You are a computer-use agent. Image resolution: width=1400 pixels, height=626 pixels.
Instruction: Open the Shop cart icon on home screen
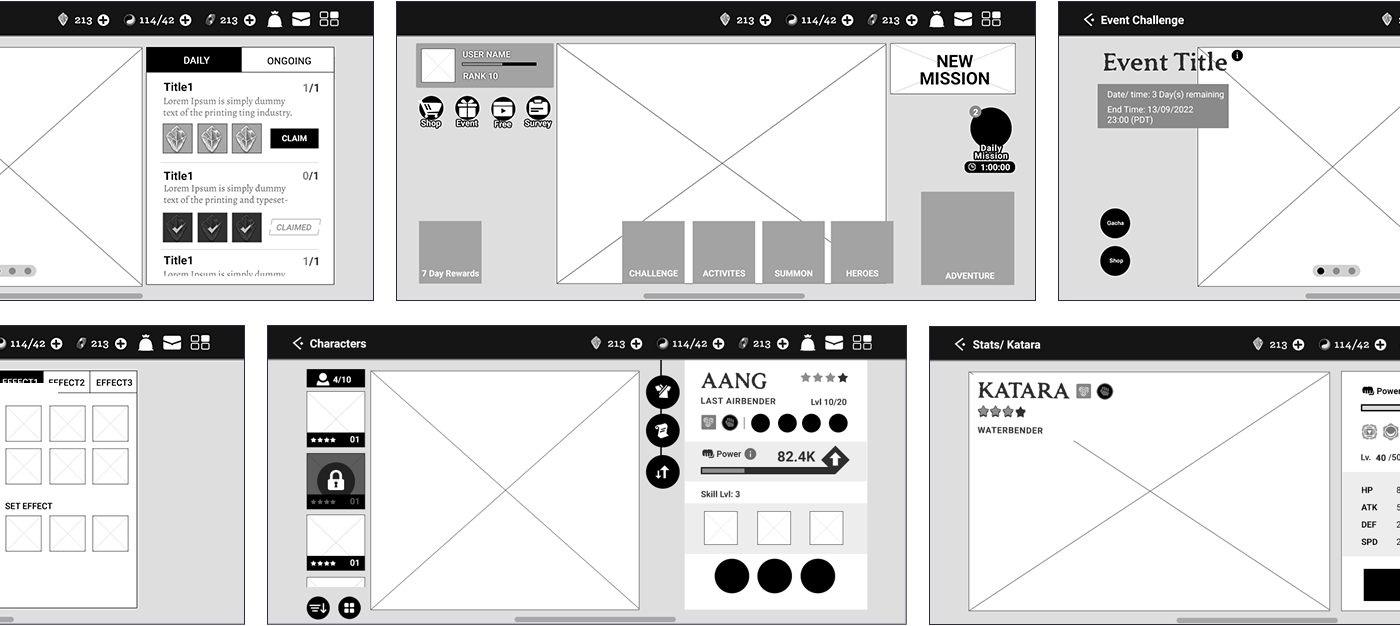(x=431, y=109)
